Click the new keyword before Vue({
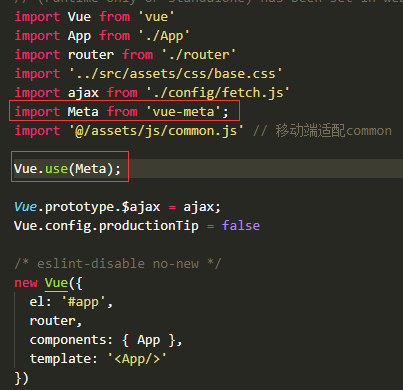The image size is (403, 390). [x=26, y=283]
